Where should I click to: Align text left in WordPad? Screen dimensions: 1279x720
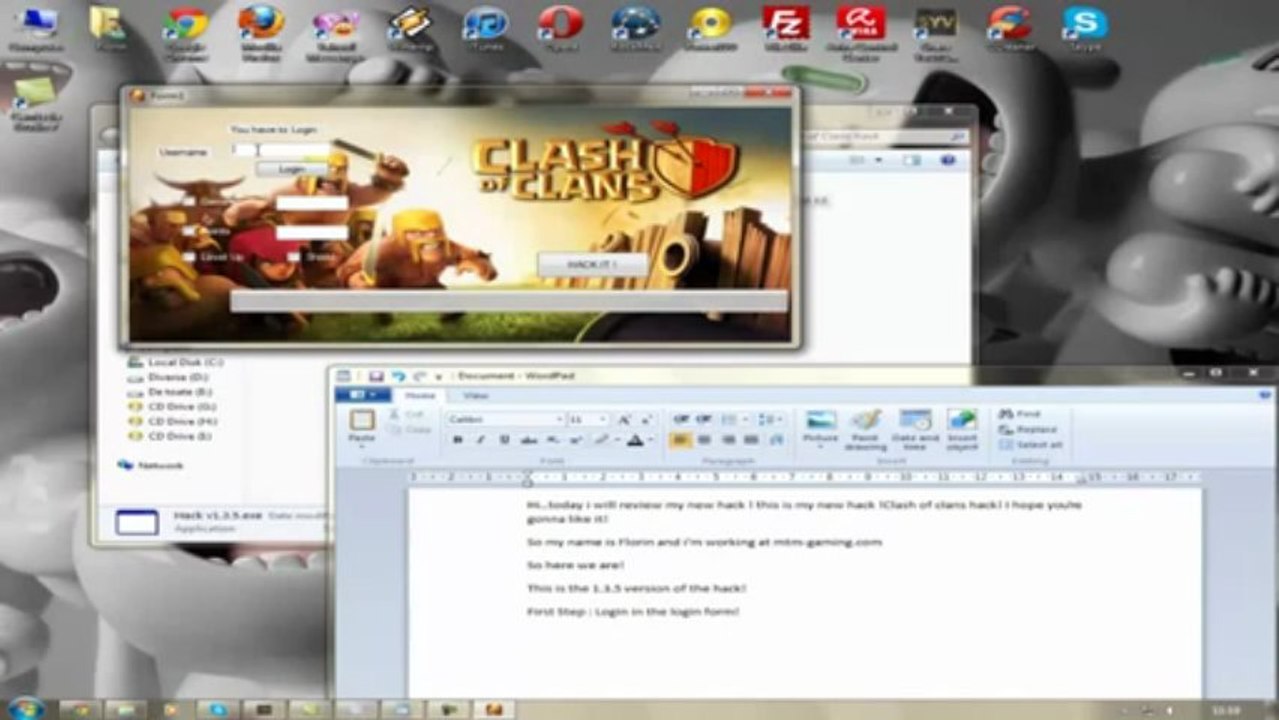(x=680, y=440)
